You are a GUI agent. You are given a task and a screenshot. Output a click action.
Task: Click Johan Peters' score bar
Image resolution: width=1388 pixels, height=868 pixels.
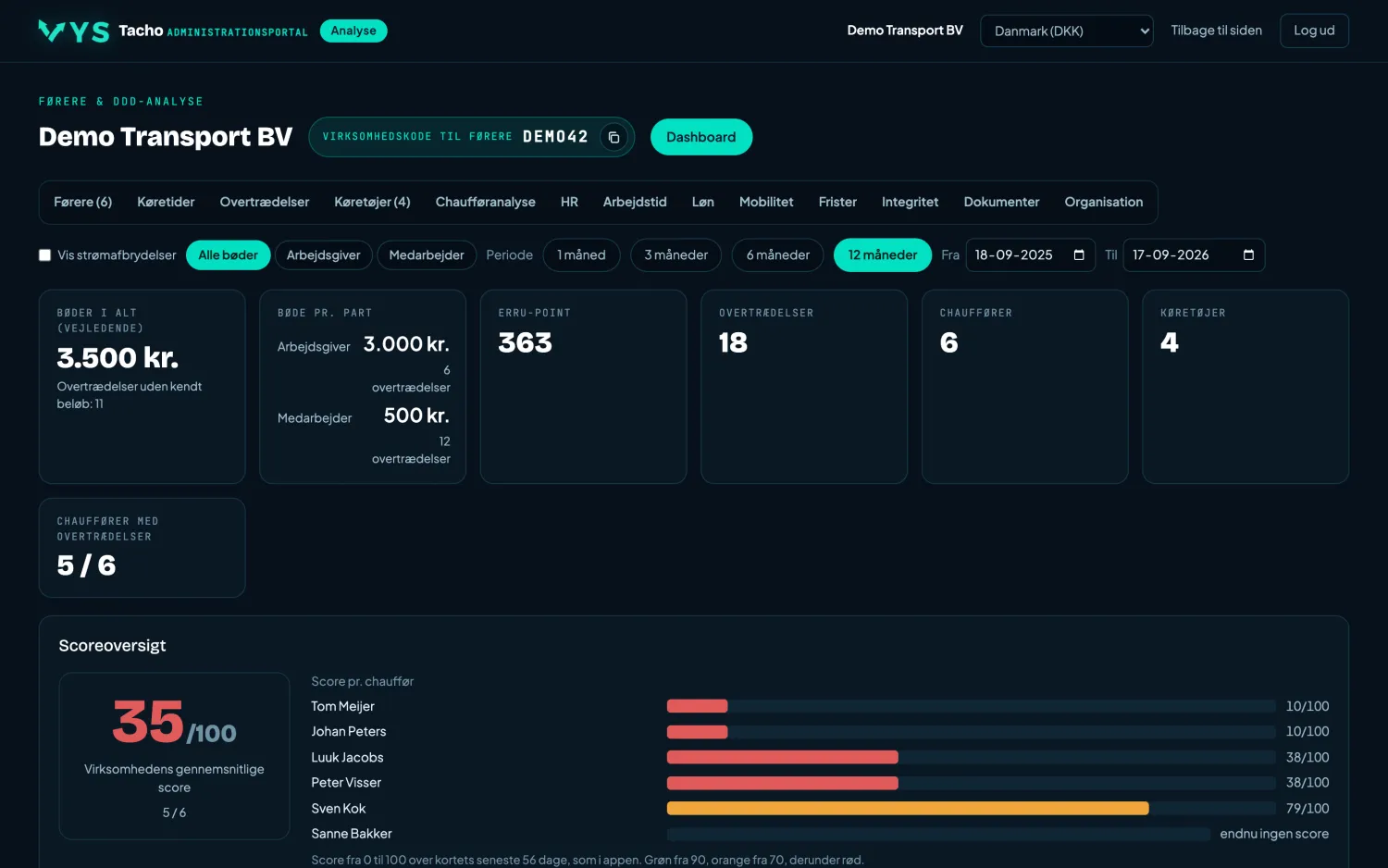[x=697, y=732]
